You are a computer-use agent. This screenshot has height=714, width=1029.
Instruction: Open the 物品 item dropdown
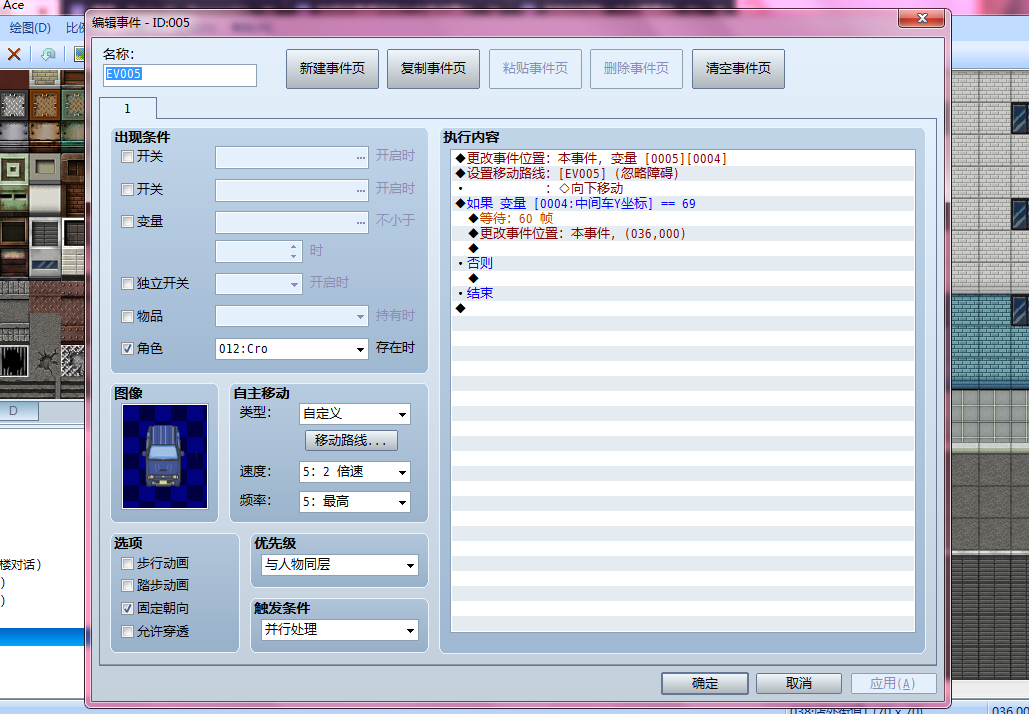(x=291, y=316)
